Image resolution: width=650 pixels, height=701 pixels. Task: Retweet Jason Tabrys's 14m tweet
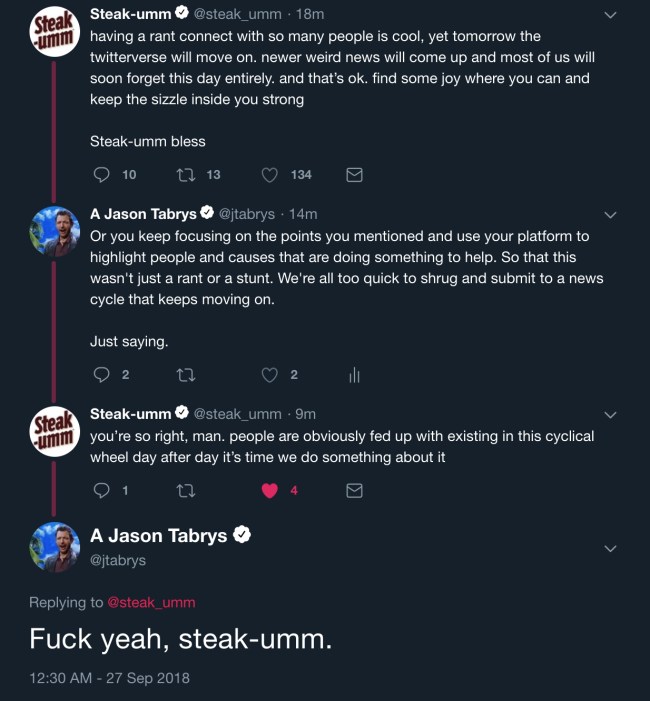click(x=185, y=375)
